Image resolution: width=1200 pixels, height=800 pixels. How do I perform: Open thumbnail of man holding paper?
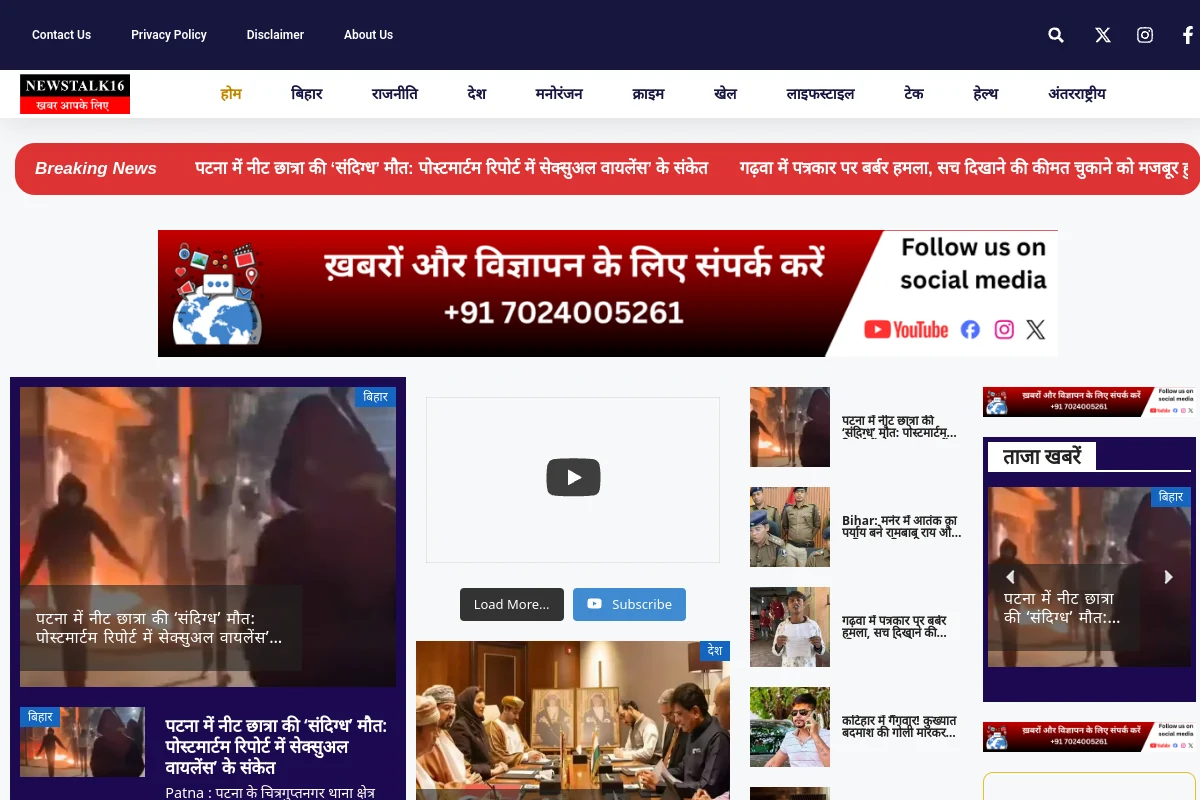(790, 627)
